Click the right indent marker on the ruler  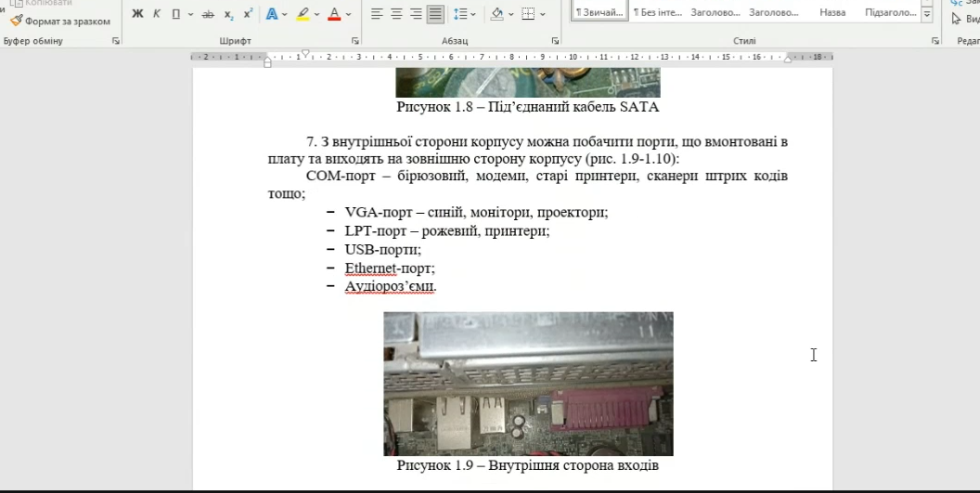coord(788,59)
